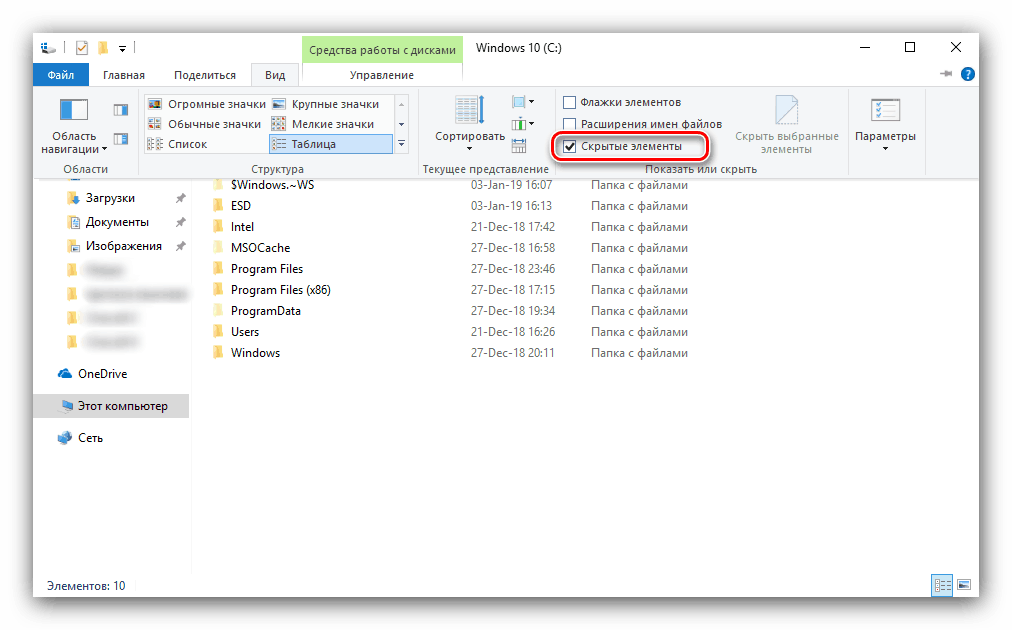
Task: Select the Users folder icon
Action: coord(219,332)
